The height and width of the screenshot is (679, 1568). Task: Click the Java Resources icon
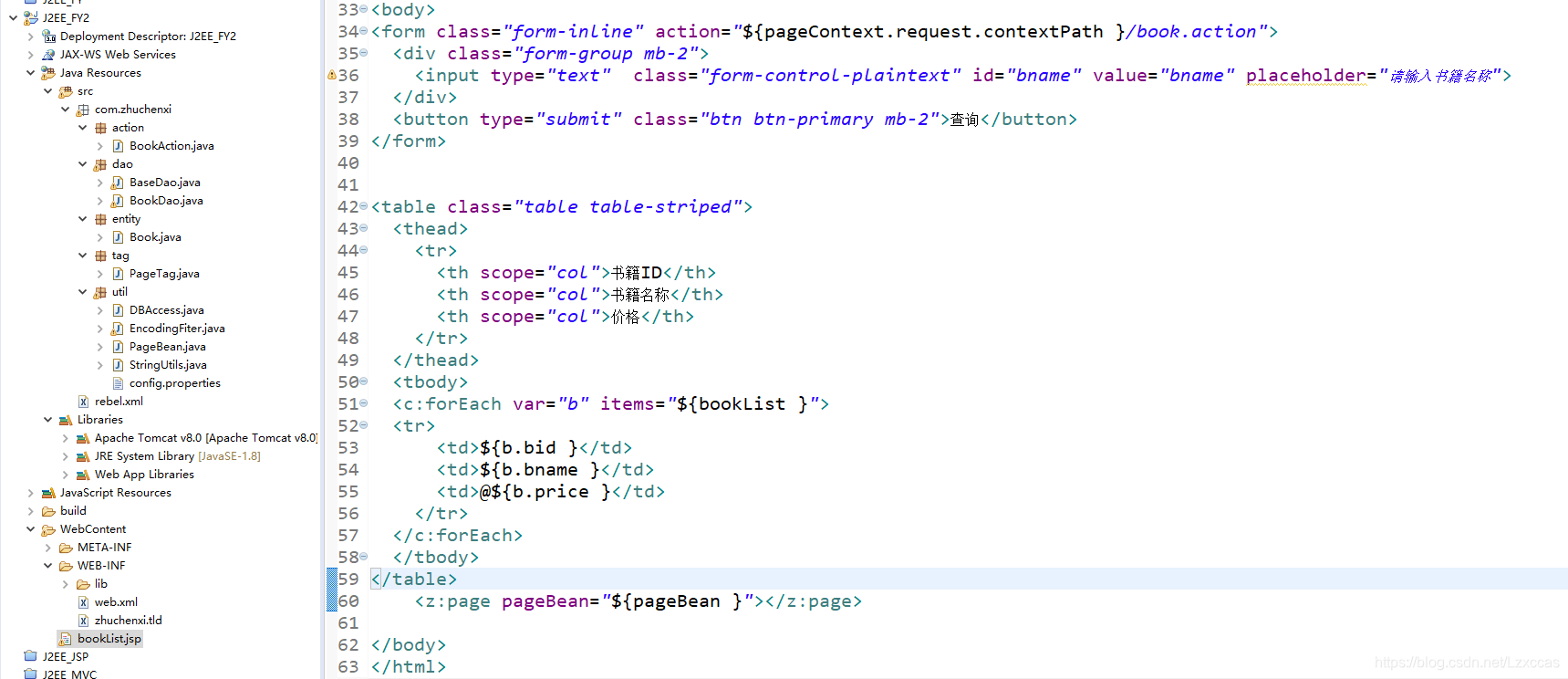coord(48,73)
